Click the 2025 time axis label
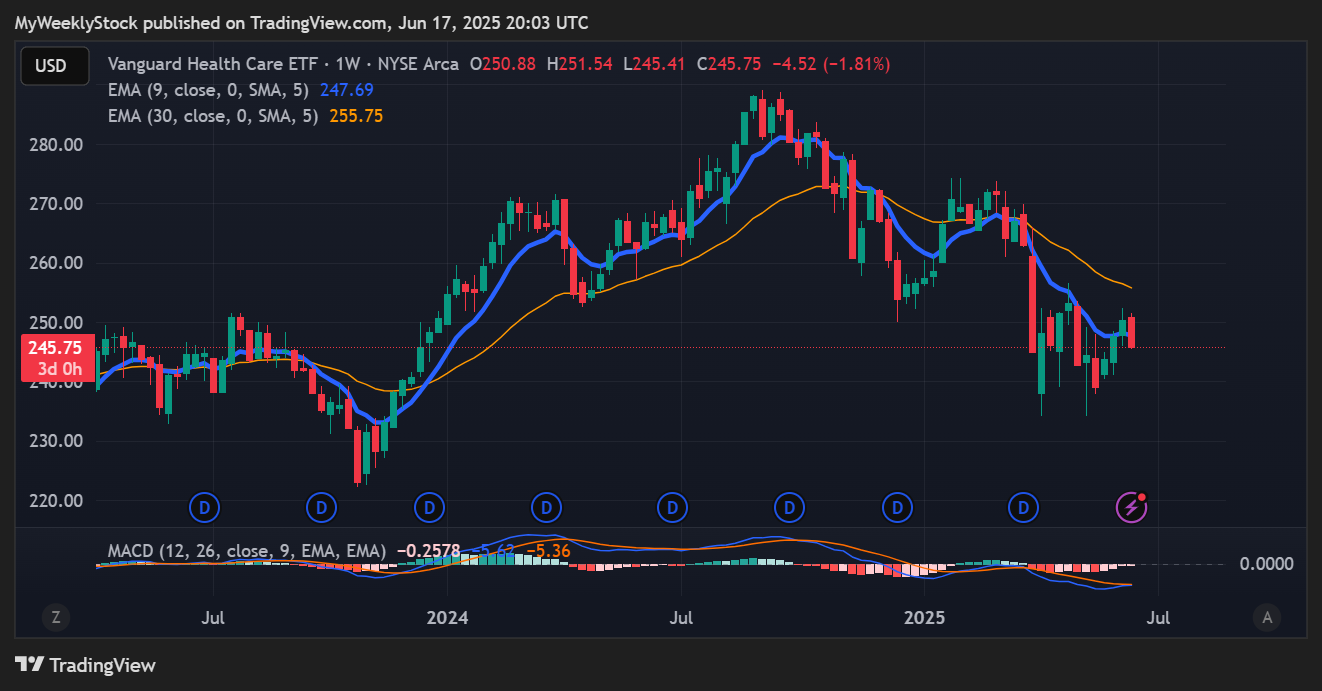 (x=923, y=617)
